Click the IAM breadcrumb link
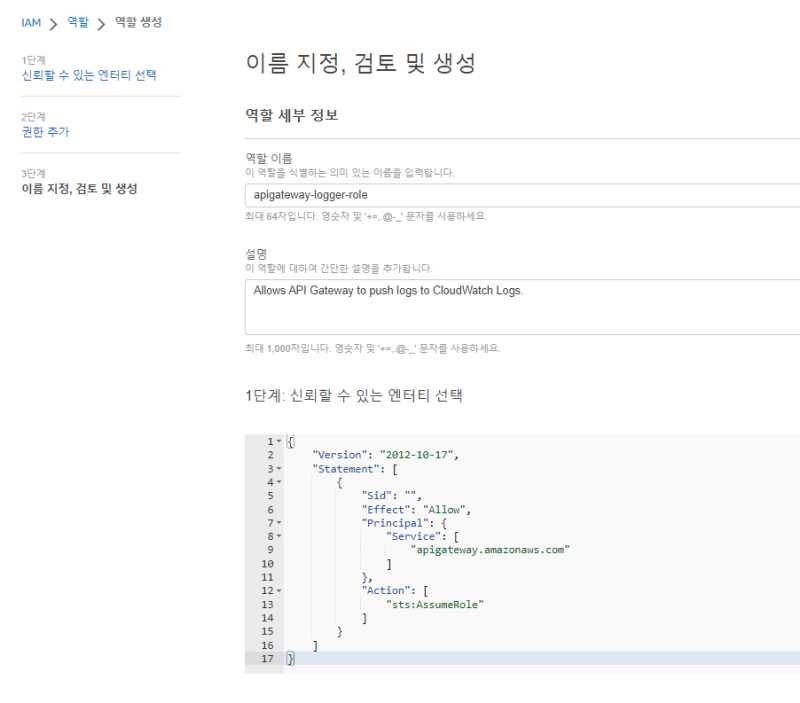The height and width of the screenshot is (703, 800). (31, 22)
